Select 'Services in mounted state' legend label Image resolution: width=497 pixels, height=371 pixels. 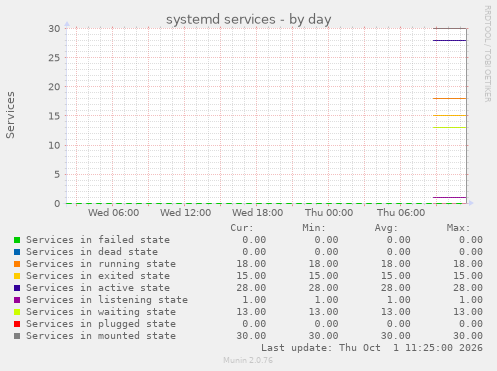[x=101, y=336]
